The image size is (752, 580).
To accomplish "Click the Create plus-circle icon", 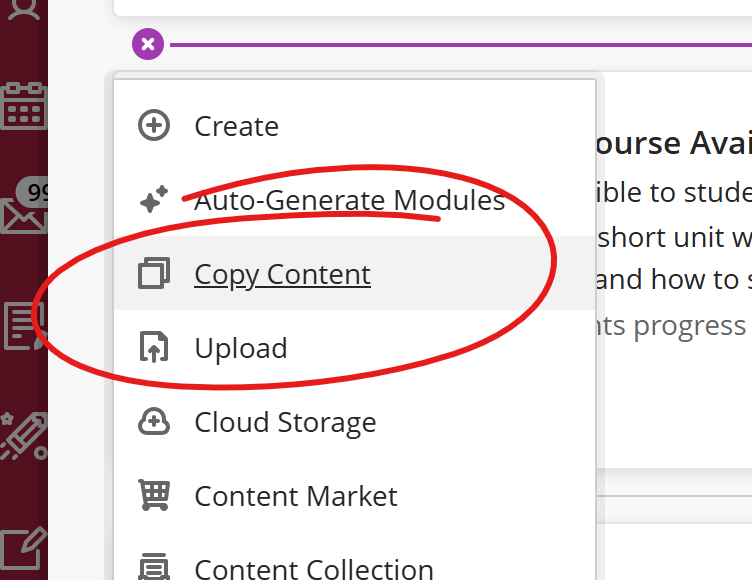I will pos(154,126).
